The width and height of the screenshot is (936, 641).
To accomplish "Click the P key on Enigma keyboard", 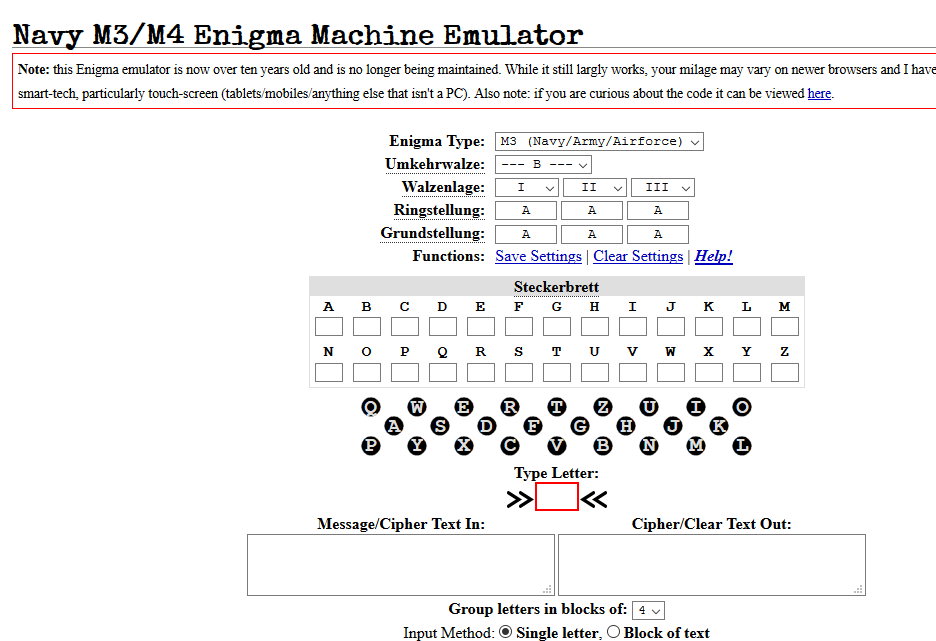I will click(371, 446).
